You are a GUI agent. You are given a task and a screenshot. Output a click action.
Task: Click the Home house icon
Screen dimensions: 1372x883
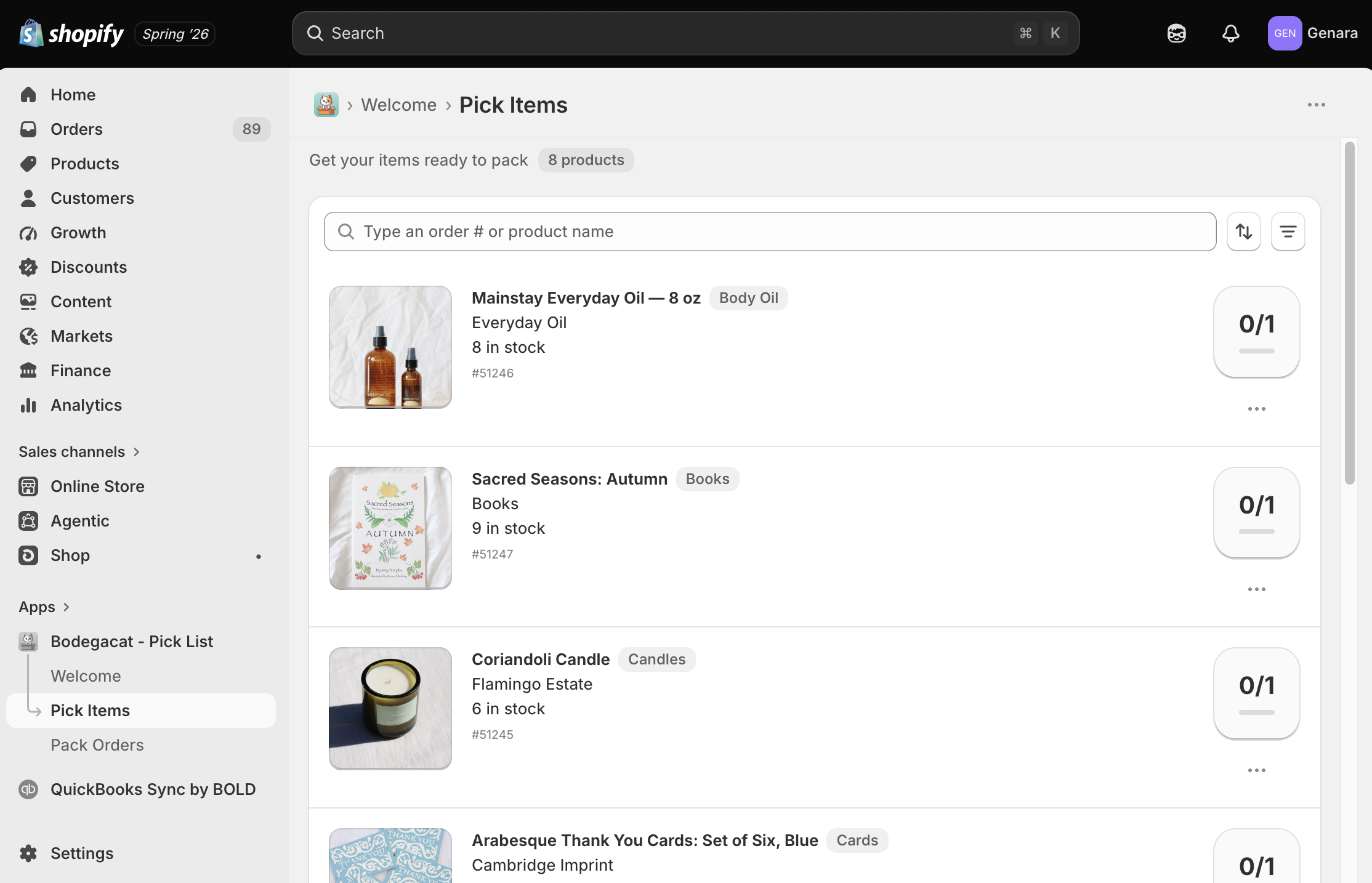28,95
